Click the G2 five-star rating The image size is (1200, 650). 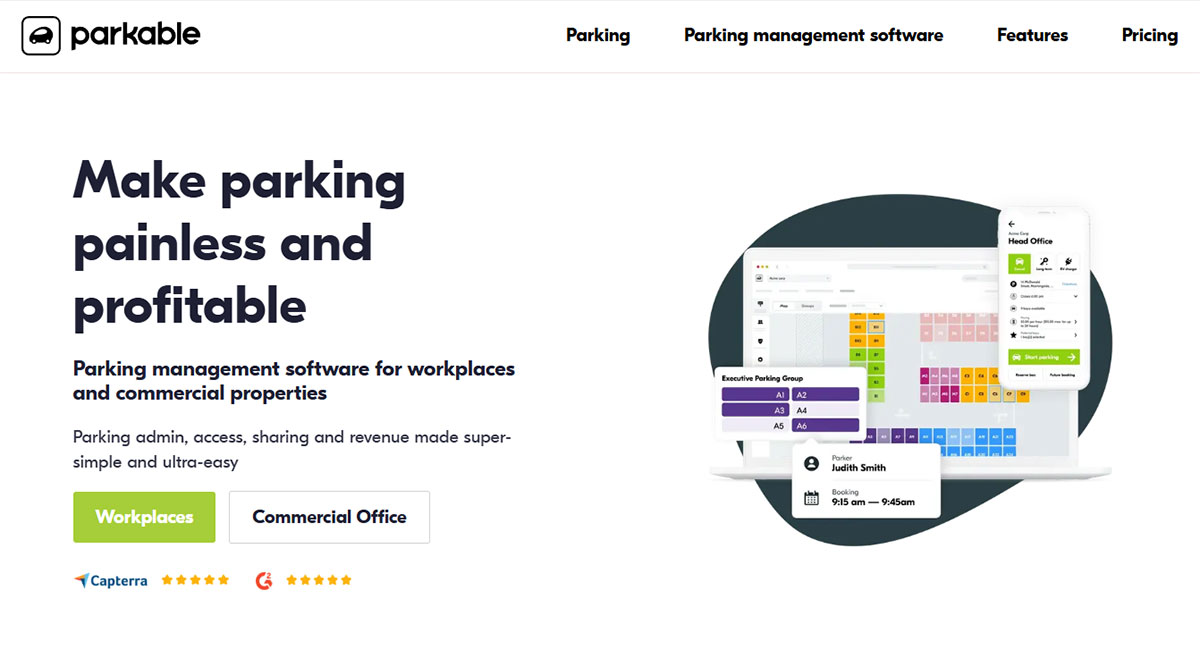pyautogui.click(x=319, y=580)
